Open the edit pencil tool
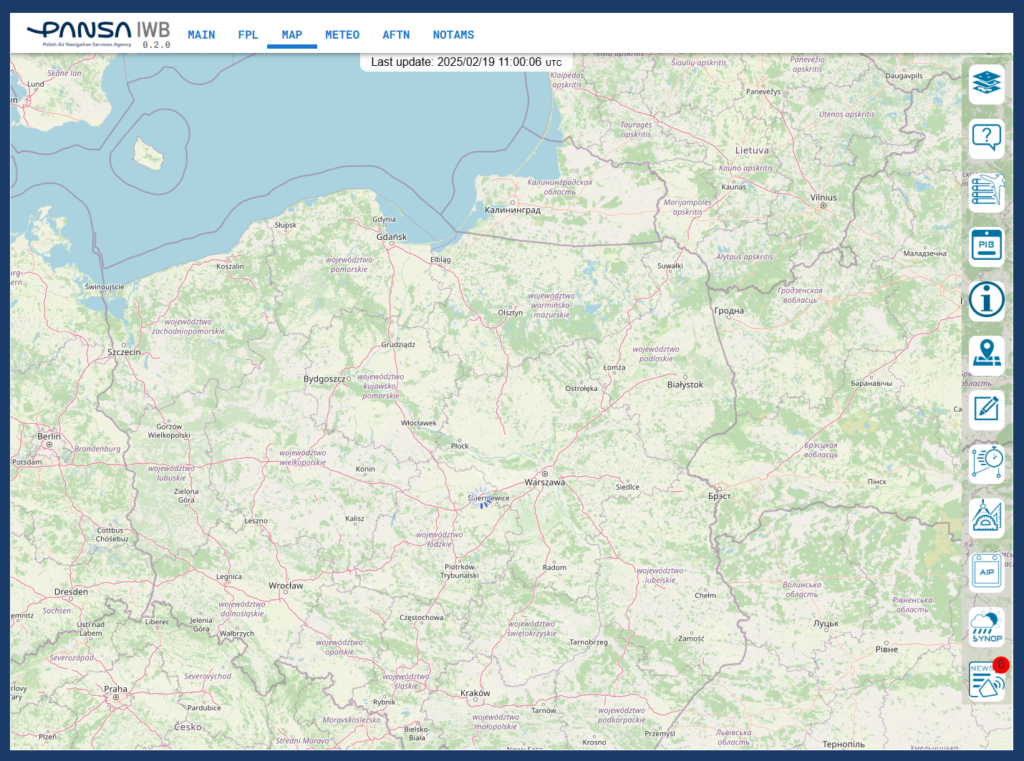This screenshot has width=1024, height=761. (986, 409)
